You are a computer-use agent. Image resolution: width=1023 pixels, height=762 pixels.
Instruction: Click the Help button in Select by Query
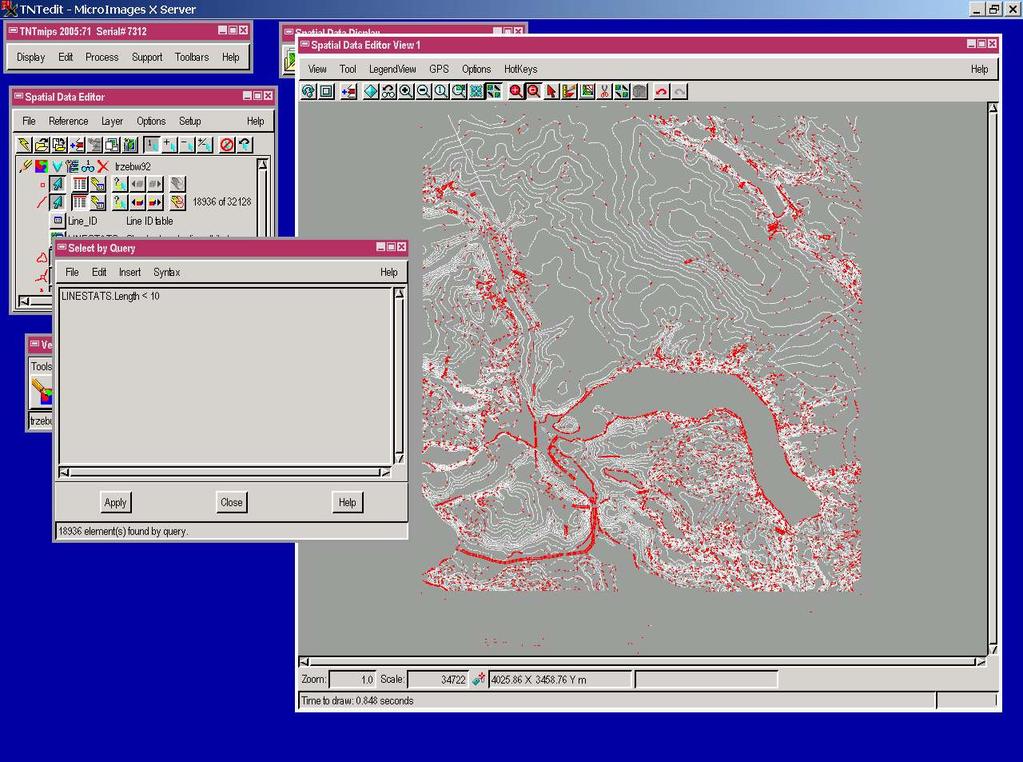pyautogui.click(x=347, y=502)
